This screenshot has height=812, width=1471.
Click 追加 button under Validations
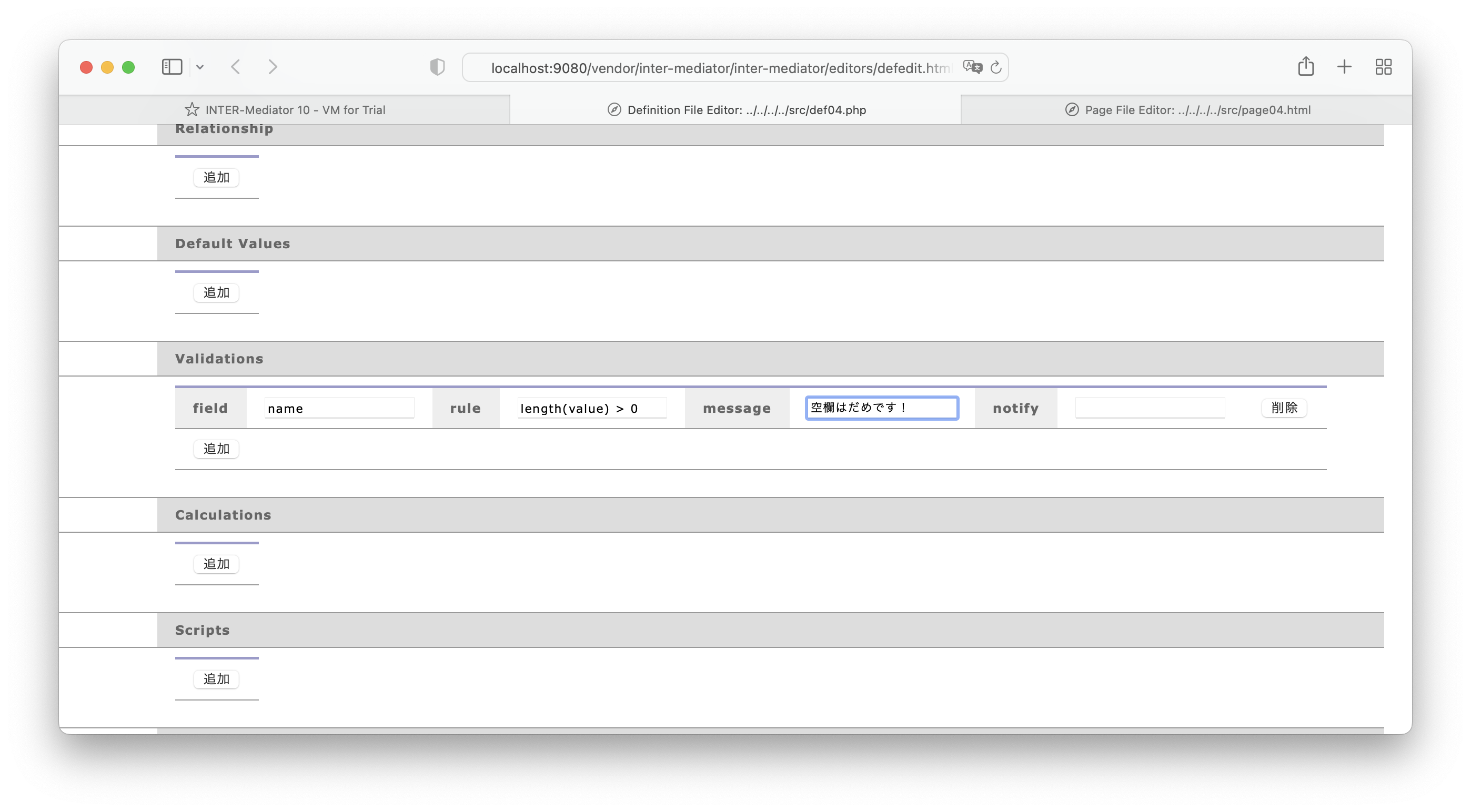216,449
